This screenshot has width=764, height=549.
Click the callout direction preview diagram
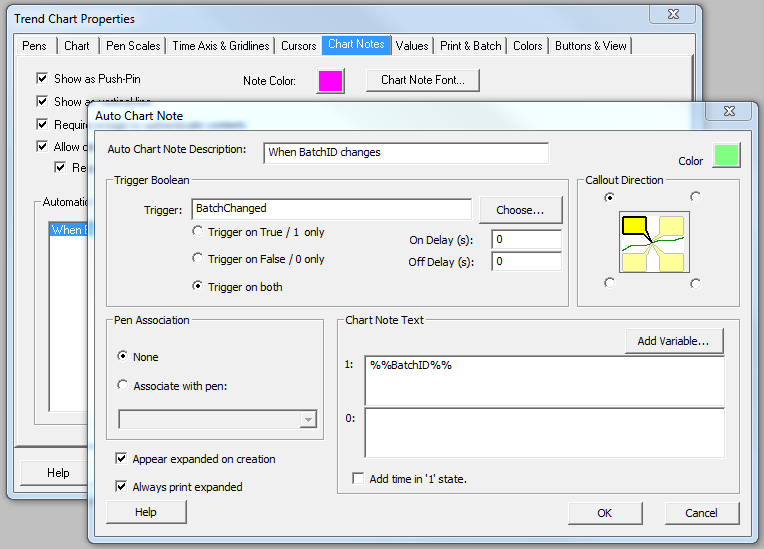point(652,241)
